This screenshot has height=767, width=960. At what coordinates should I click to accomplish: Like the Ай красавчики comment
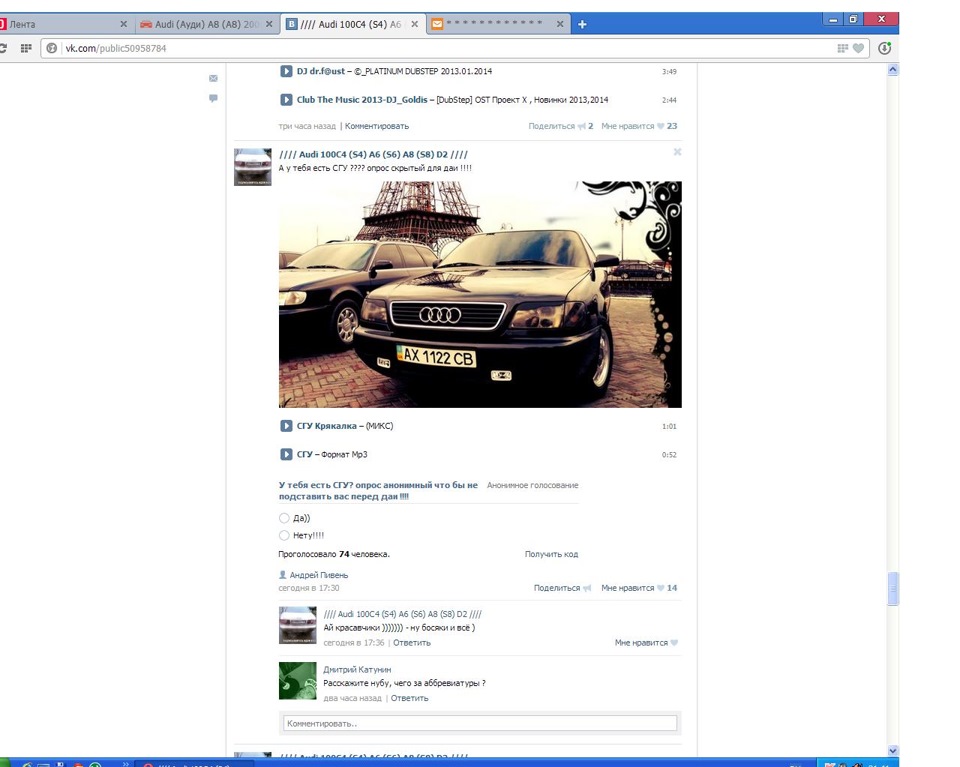pos(647,643)
